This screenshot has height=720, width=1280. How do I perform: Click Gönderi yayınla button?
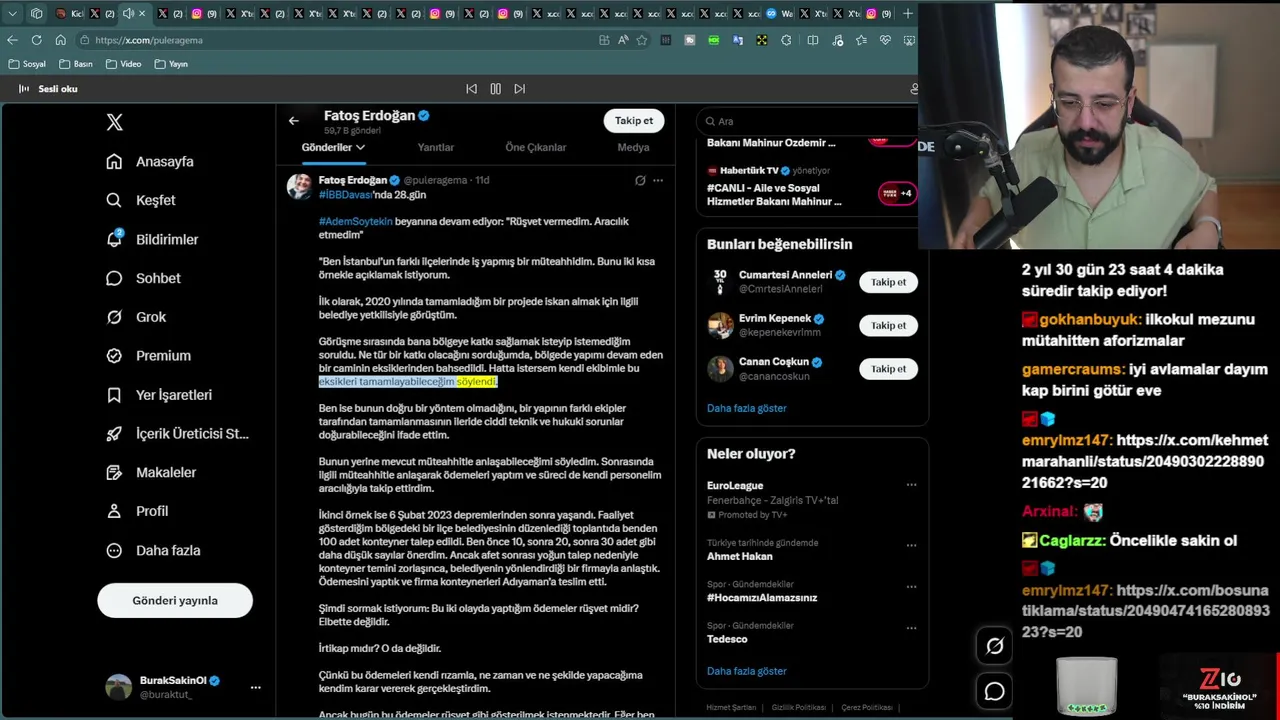pos(175,600)
